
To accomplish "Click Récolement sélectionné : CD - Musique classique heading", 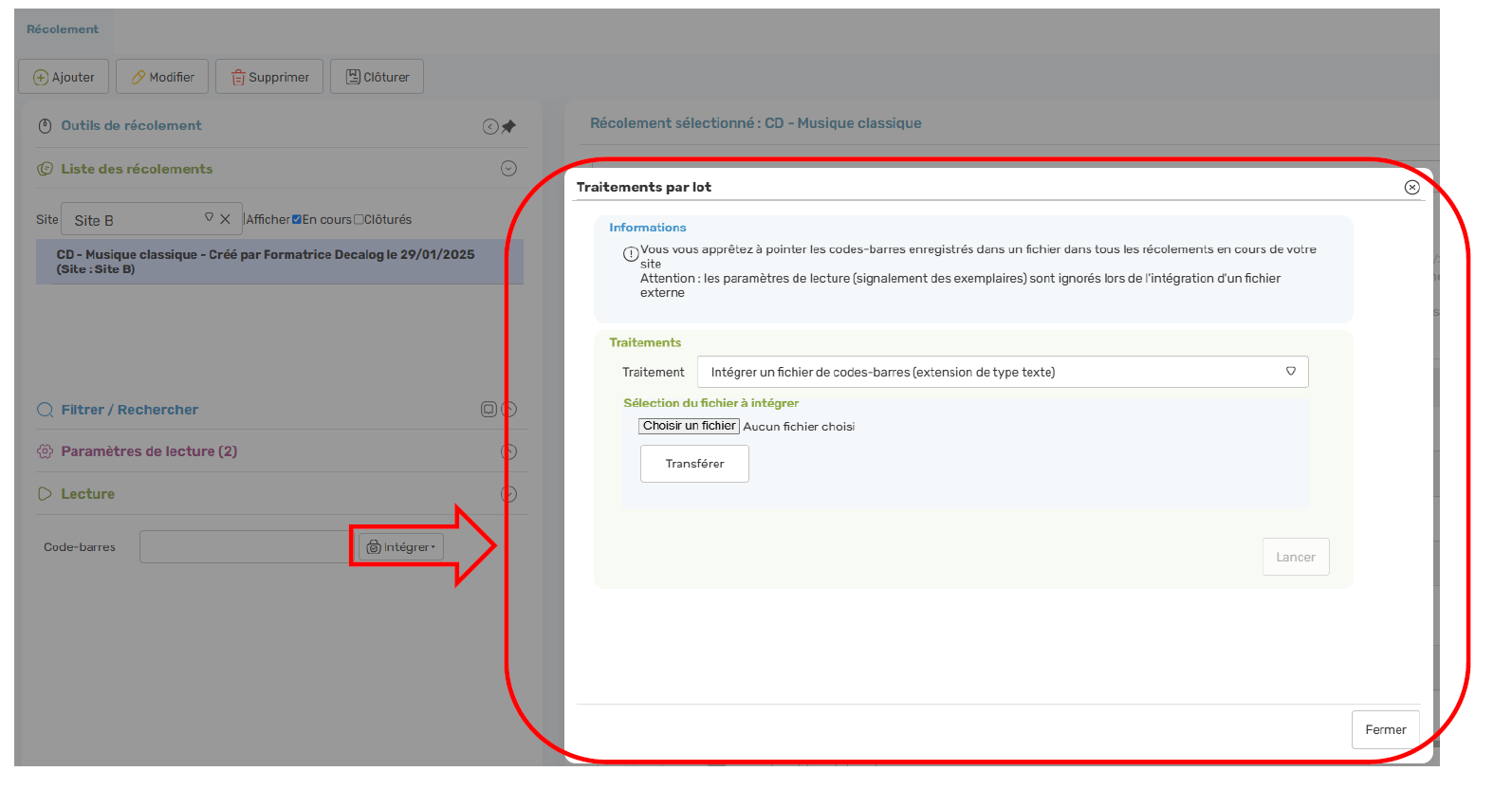I will click(x=756, y=123).
